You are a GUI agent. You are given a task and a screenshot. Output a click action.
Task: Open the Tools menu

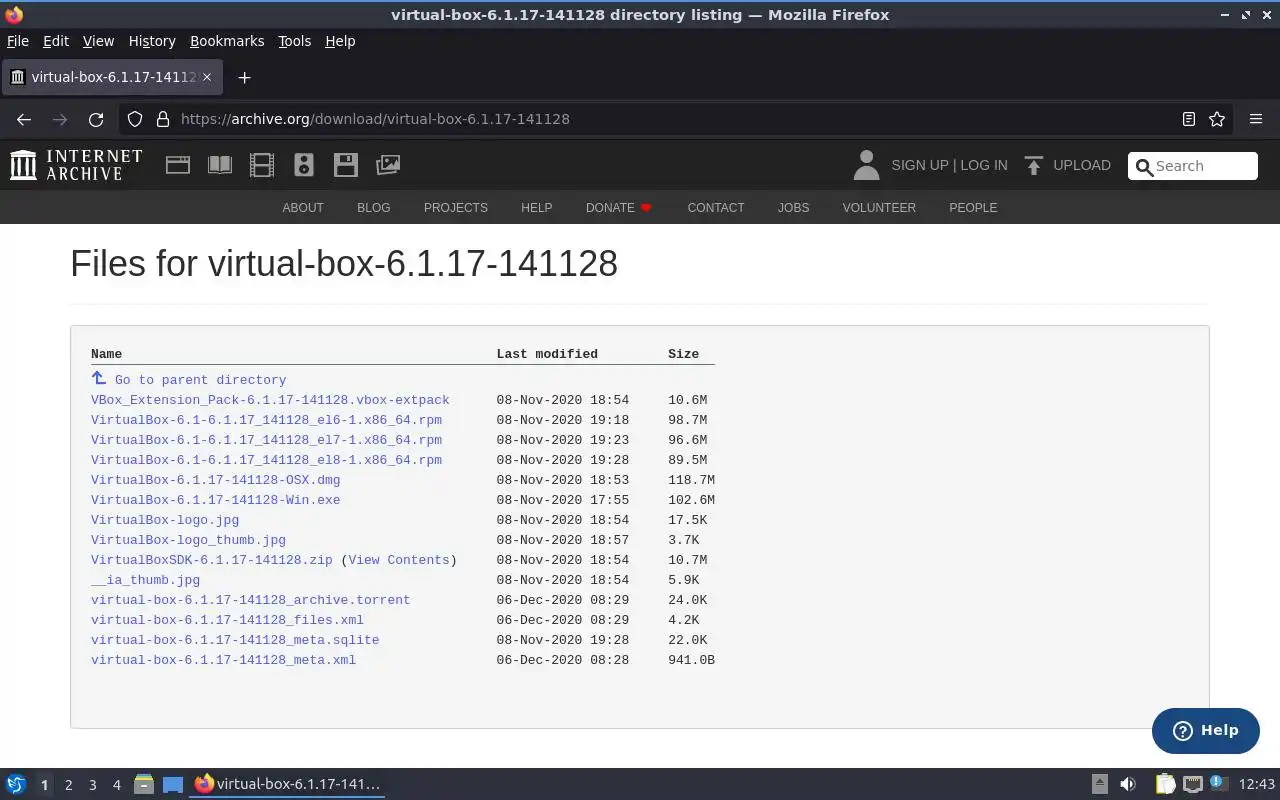click(x=295, y=41)
